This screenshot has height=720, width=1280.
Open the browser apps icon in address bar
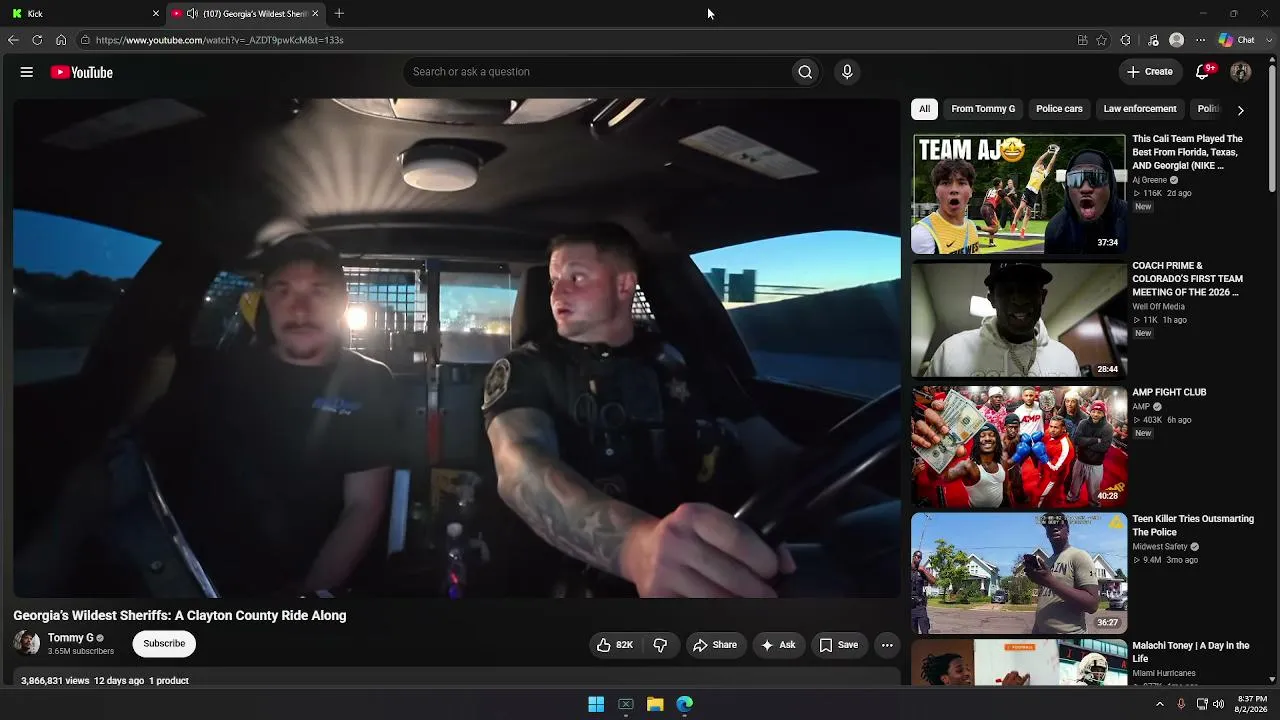(x=1082, y=40)
